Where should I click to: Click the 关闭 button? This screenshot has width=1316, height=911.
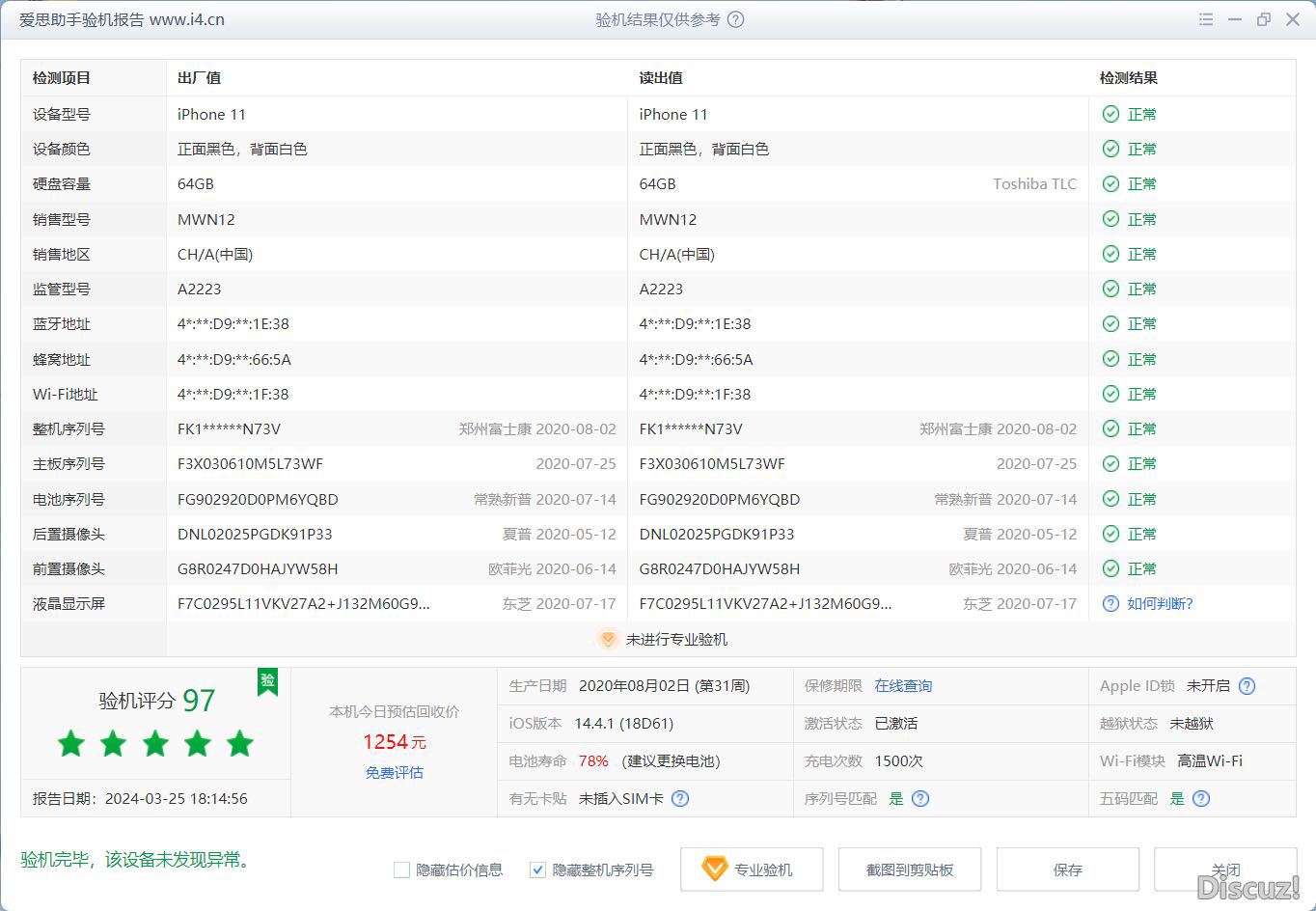pos(1225,870)
